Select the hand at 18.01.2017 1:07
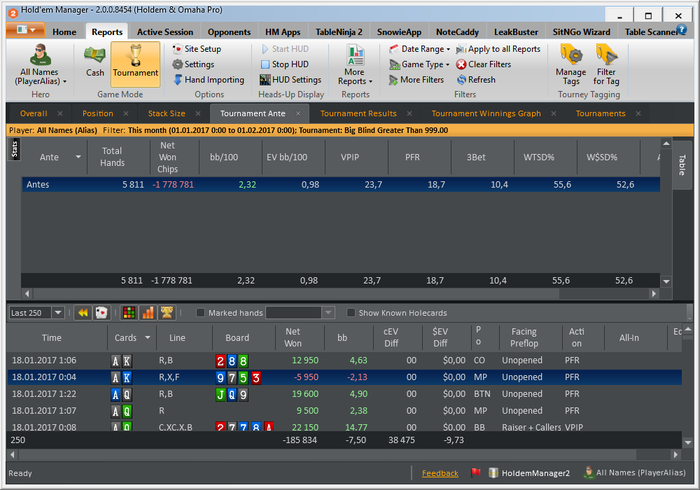 coord(345,411)
